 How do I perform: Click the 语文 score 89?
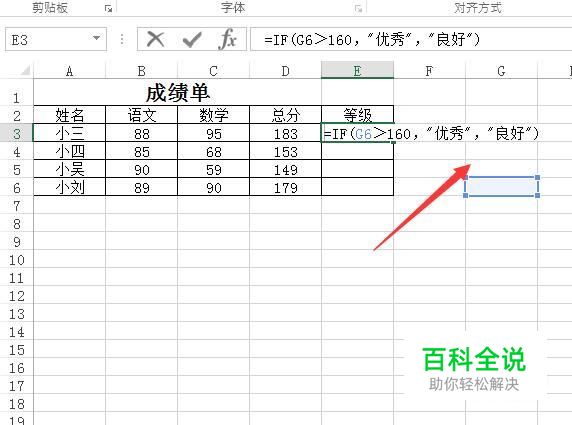[x=141, y=187]
